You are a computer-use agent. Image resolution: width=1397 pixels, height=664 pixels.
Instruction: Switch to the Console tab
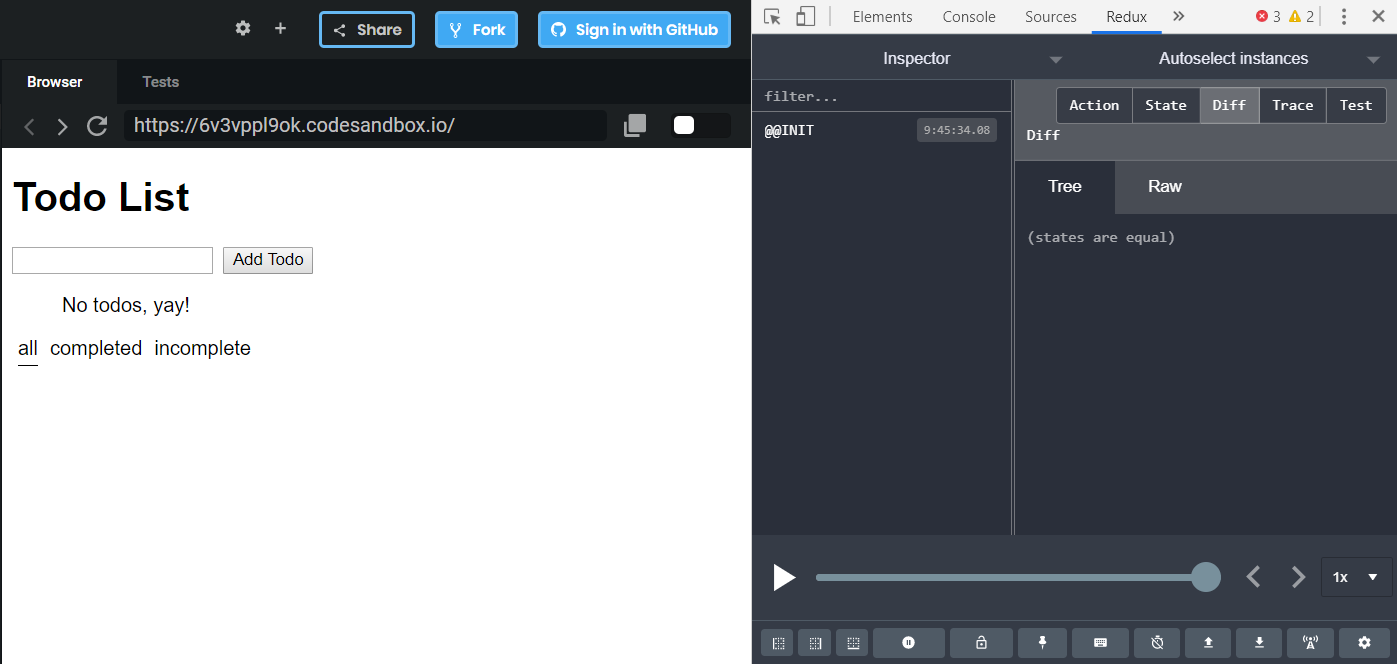(x=967, y=16)
